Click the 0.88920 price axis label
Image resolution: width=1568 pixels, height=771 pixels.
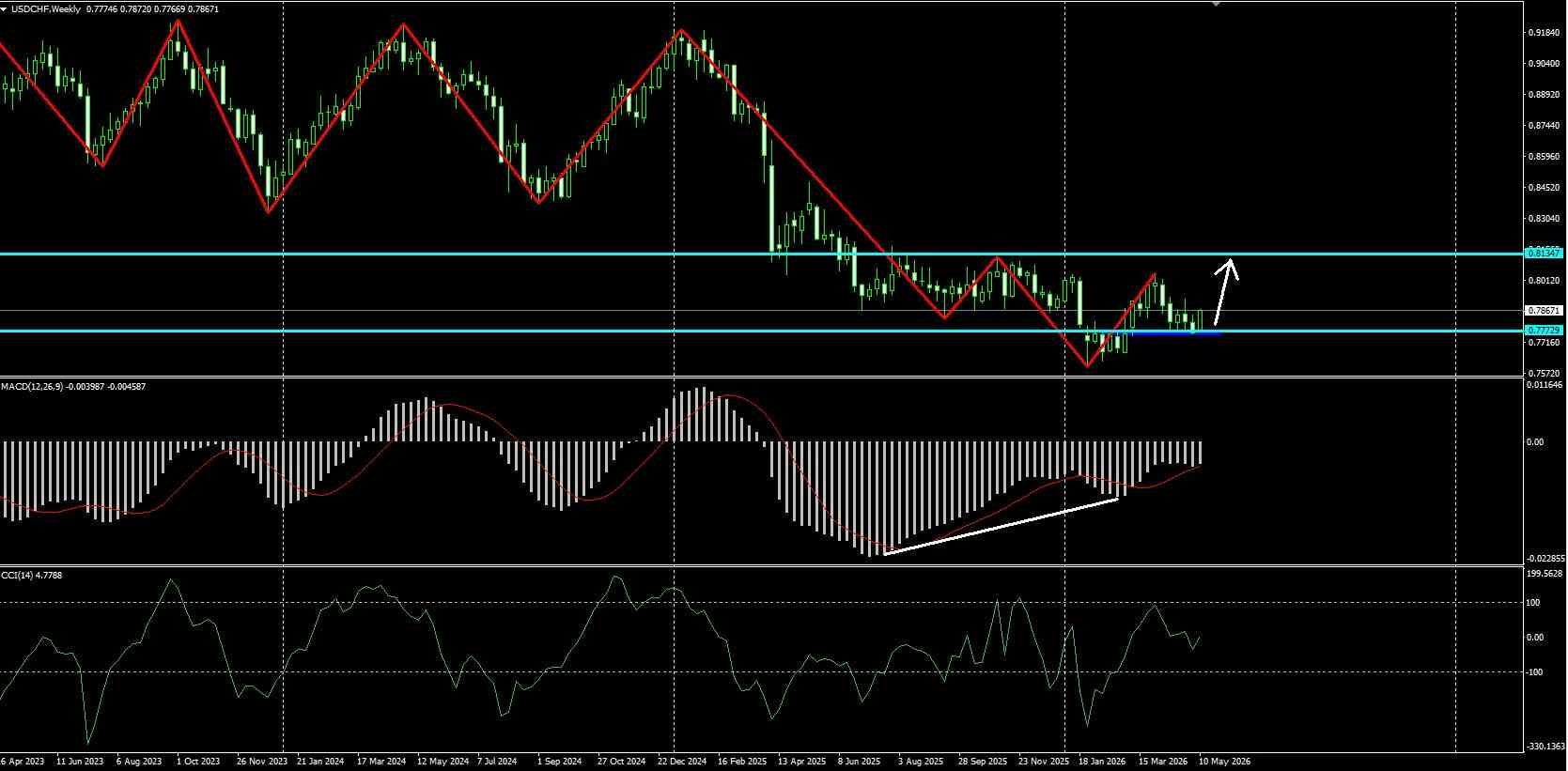(x=1545, y=95)
